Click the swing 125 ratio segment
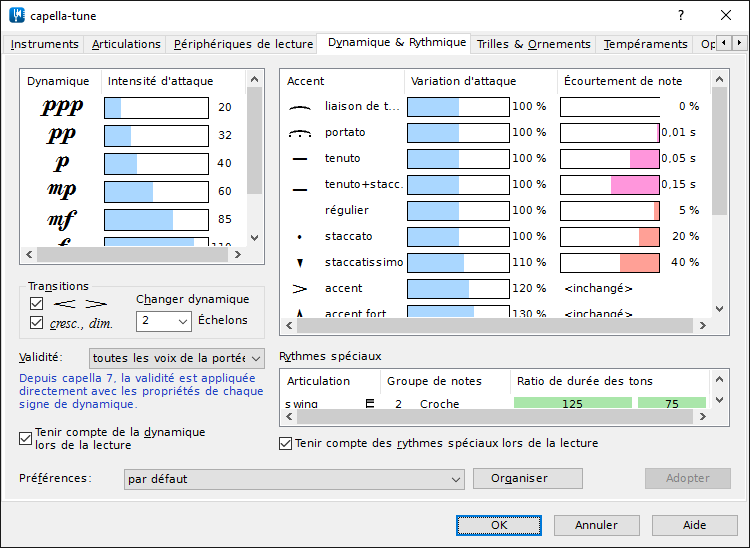750x548 pixels. [x=573, y=403]
